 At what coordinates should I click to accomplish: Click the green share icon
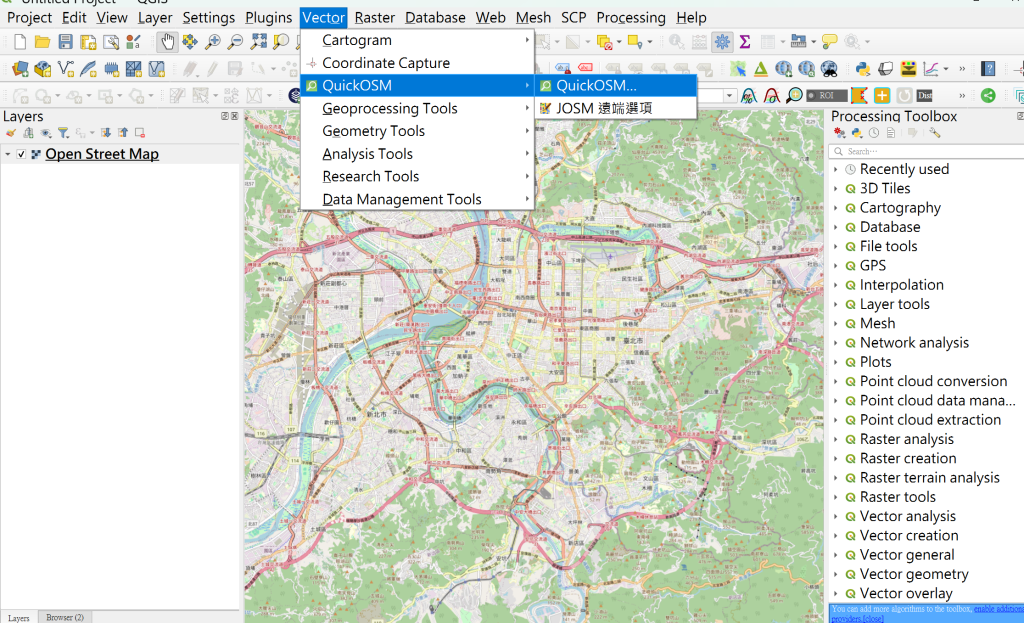[x=988, y=96]
